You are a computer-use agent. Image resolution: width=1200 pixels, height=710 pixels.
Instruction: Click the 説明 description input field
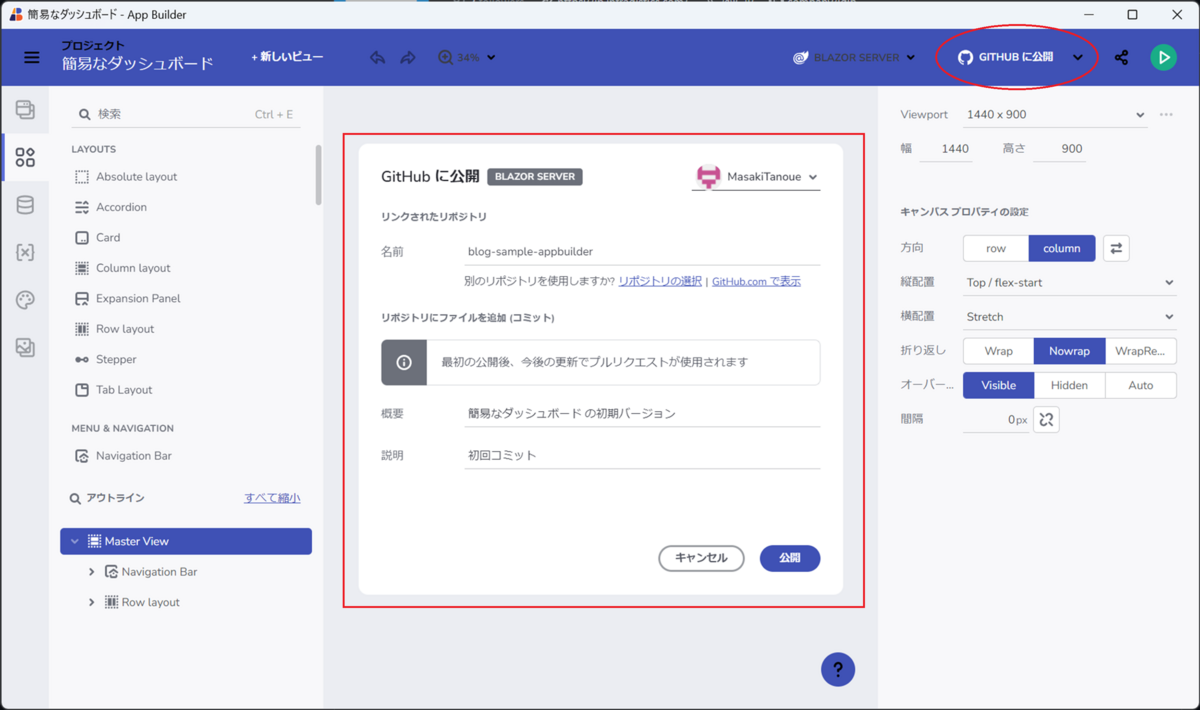click(642, 456)
